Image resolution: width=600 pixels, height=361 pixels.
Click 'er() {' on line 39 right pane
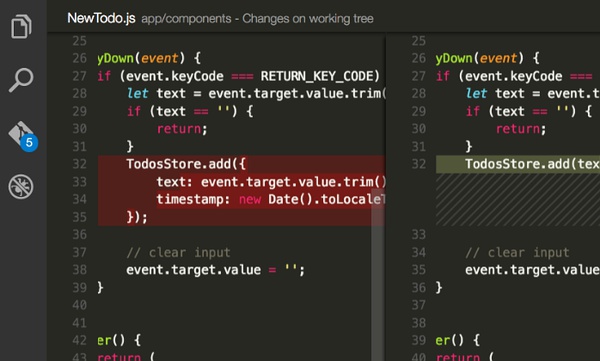click(458, 340)
